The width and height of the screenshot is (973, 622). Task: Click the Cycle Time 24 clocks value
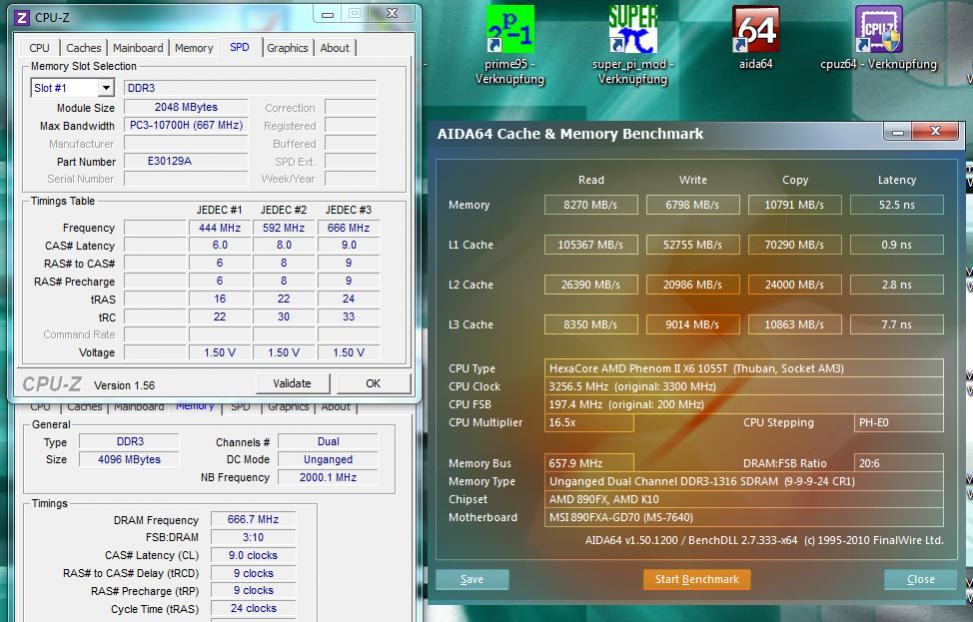(253, 608)
